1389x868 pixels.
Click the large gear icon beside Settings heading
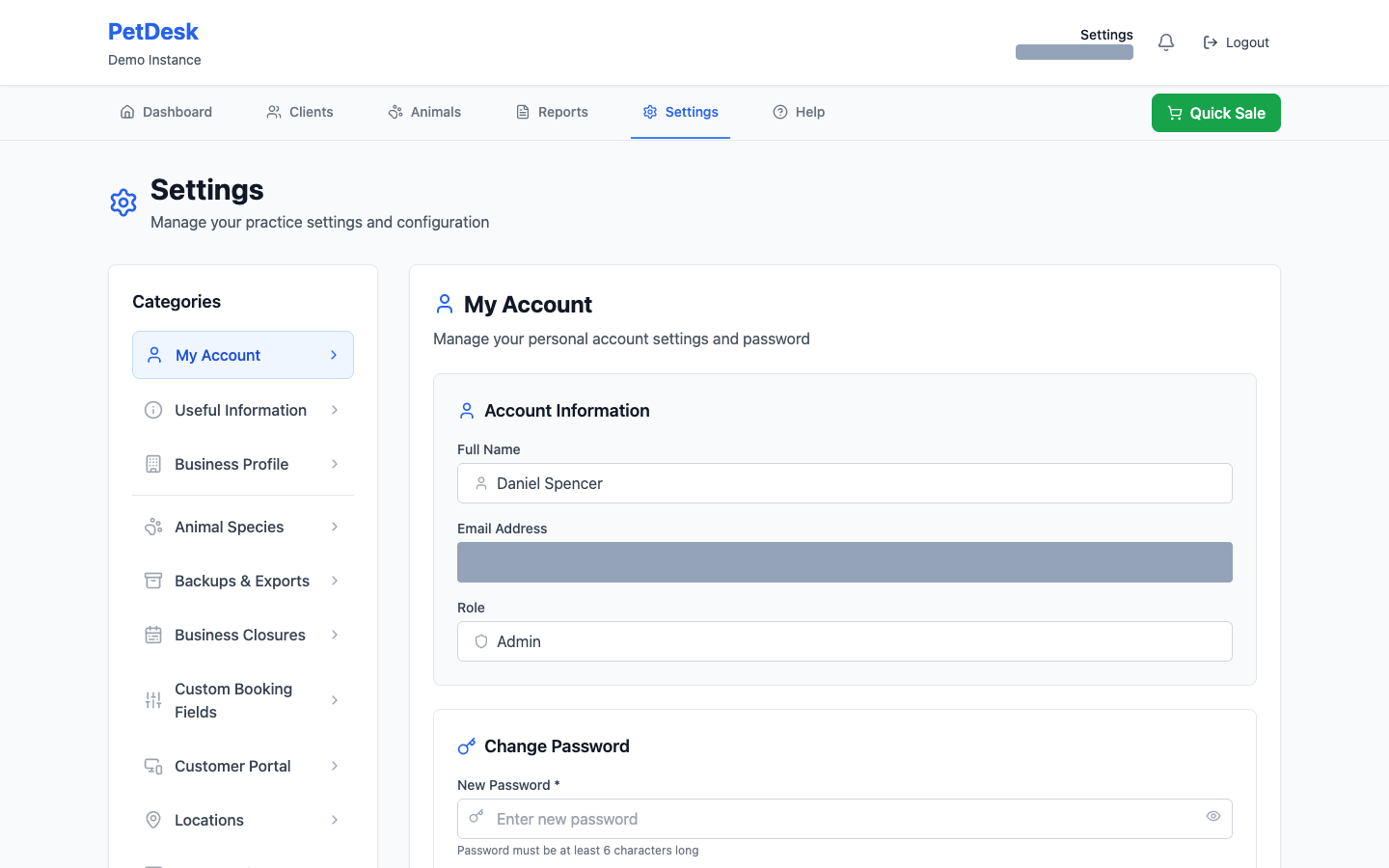123,203
